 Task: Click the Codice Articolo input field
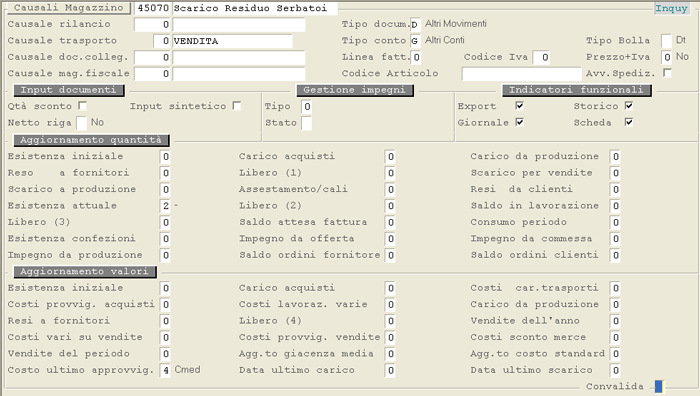(x=521, y=74)
